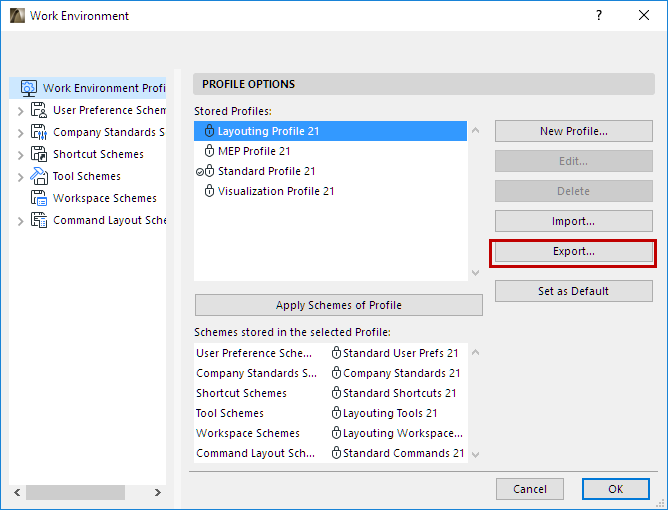Screen dimensions: 668x510
Task: Confirm the dialog with OK
Action: pyautogui.click(x=615, y=489)
